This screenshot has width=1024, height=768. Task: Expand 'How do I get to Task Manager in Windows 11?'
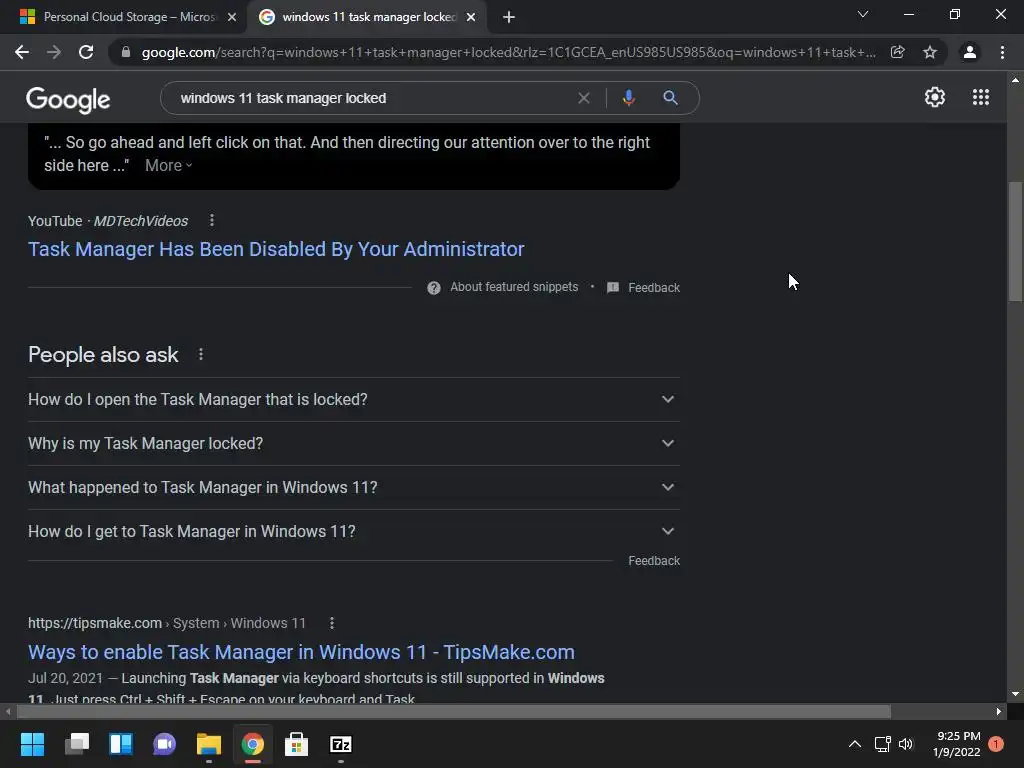[354, 532]
